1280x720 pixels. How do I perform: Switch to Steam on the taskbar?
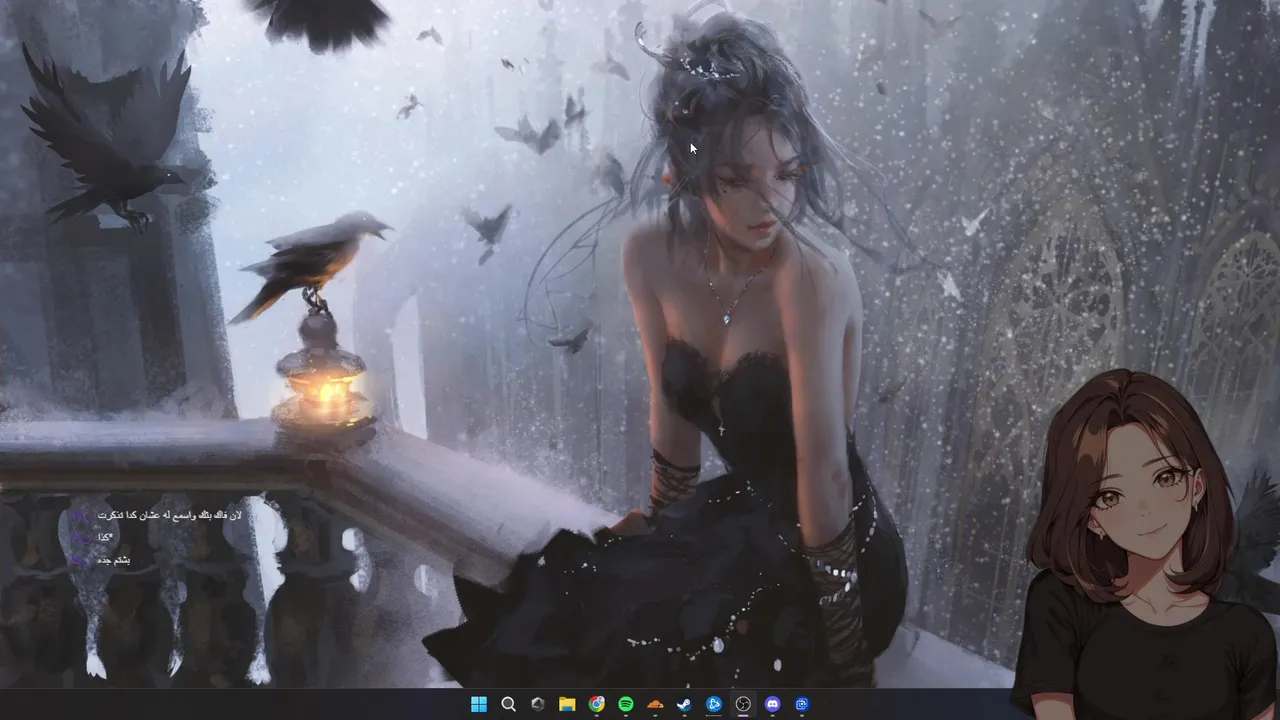pyautogui.click(x=685, y=704)
